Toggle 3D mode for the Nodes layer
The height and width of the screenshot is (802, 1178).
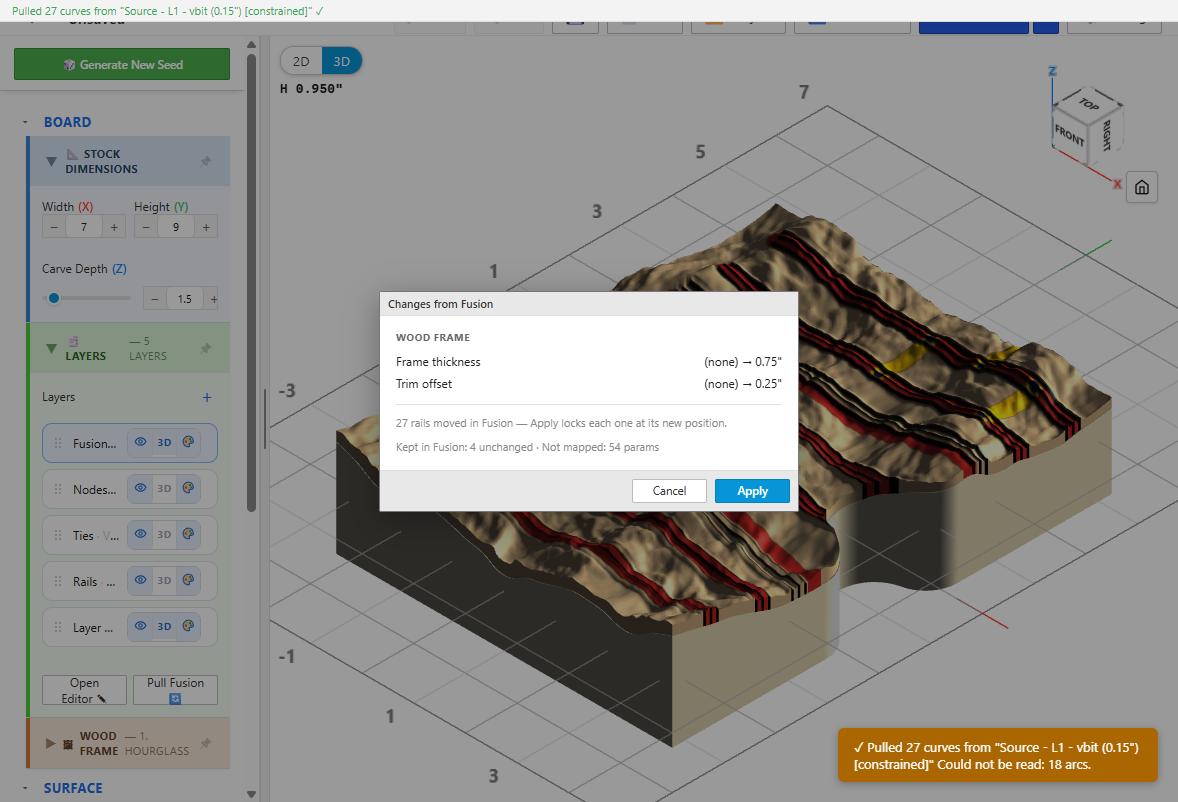[165, 489]
